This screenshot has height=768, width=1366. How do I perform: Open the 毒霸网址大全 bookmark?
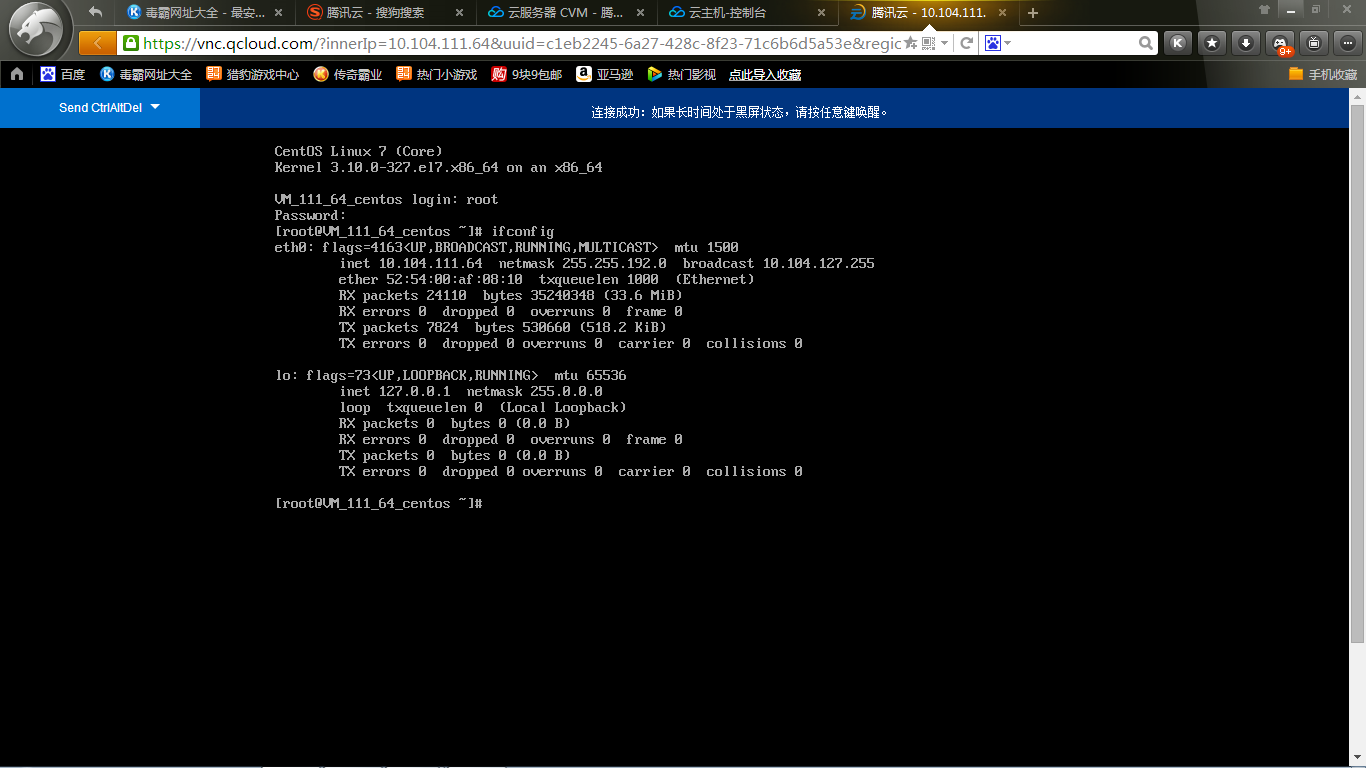pyautogui.click(x=146, y=74)
